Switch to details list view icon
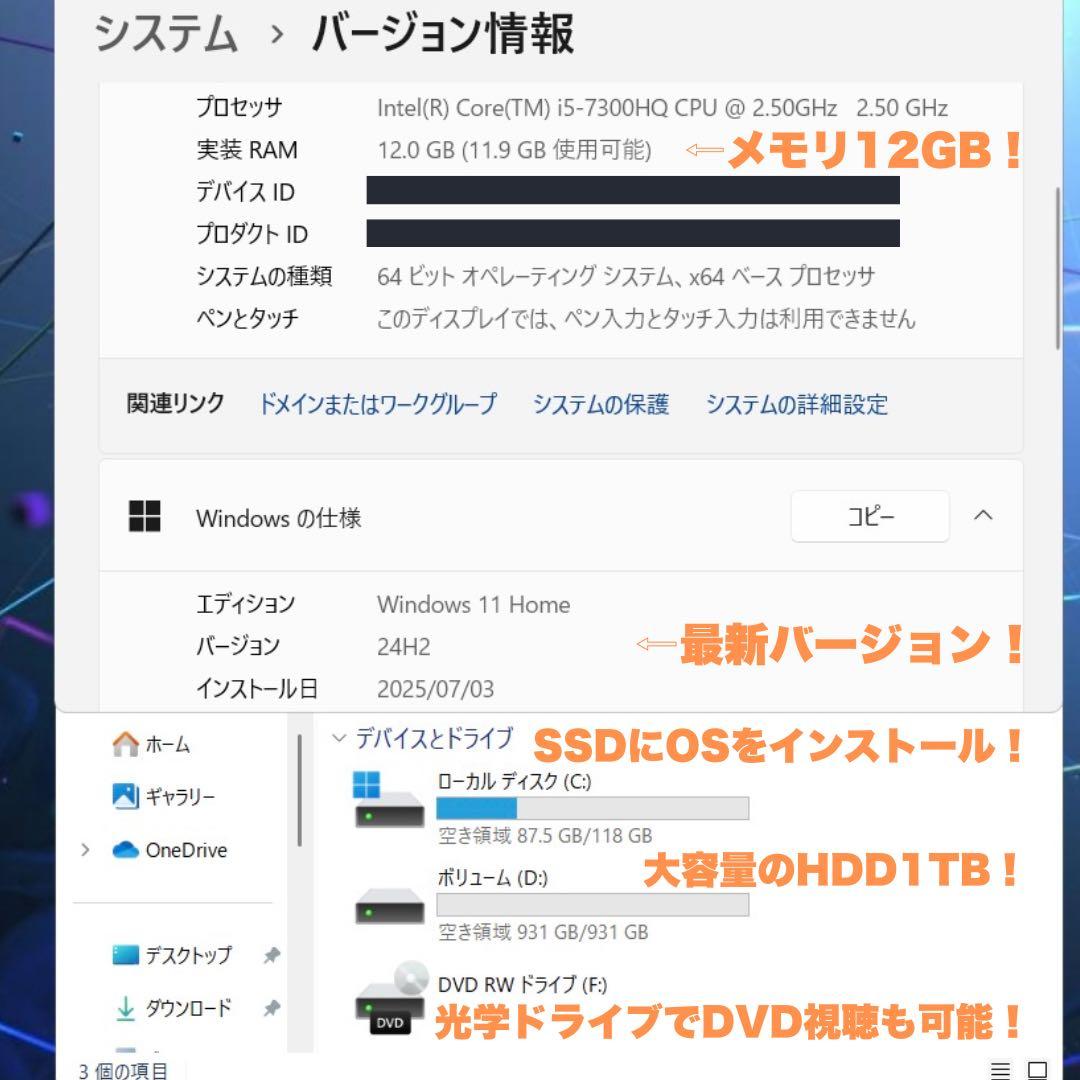 point(1000,1070)
